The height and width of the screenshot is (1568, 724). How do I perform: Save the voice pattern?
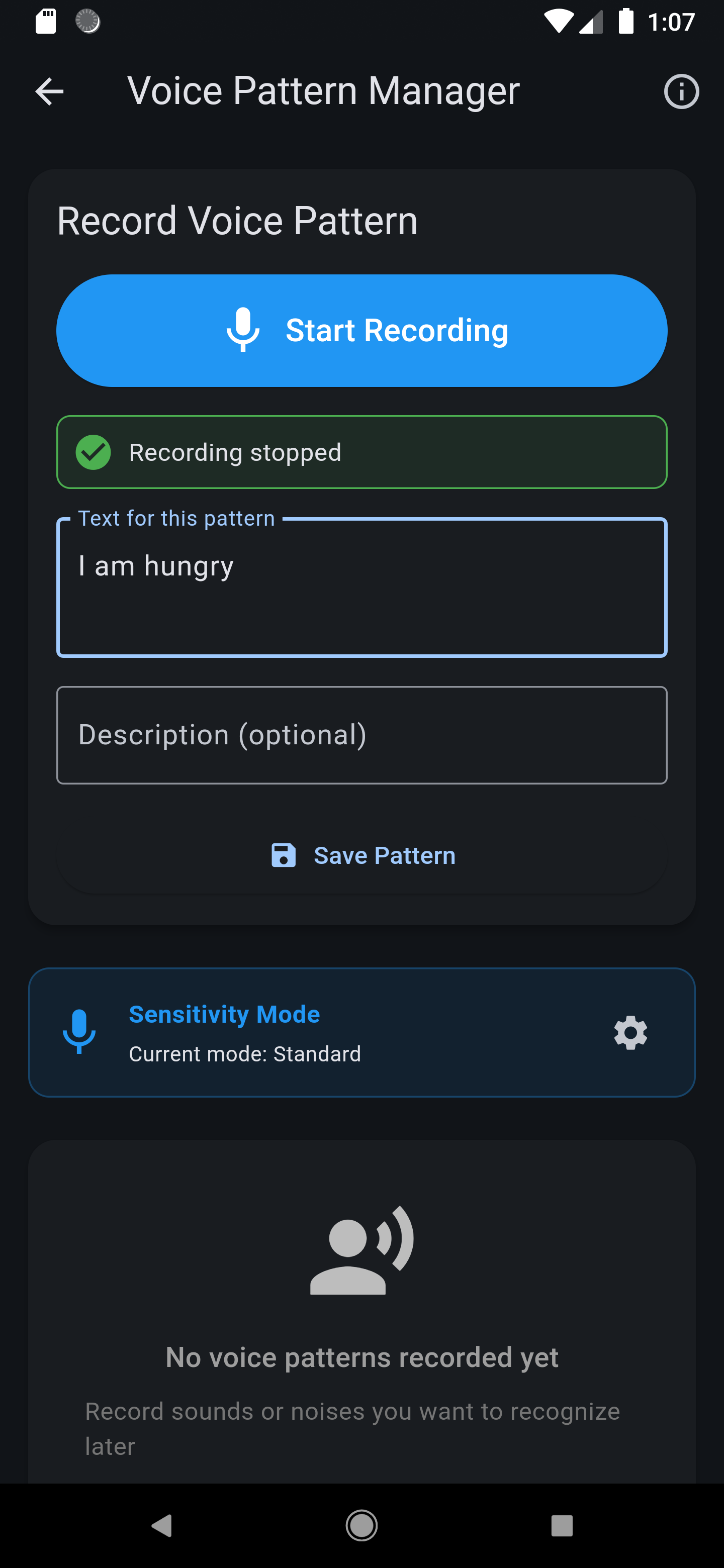(x=384, y=855)
